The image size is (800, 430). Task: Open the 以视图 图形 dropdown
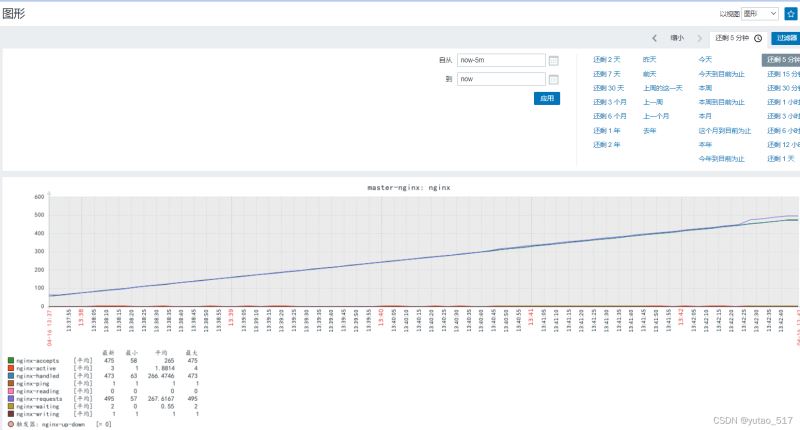click(760, 14)
